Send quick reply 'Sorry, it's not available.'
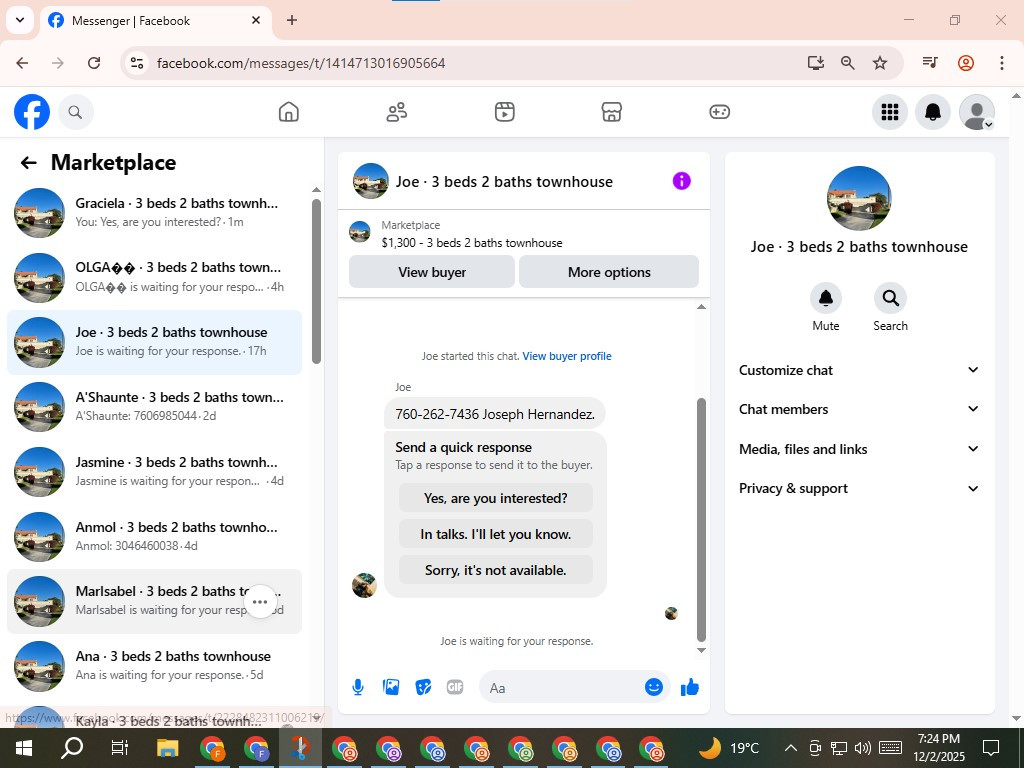Viewport: 1024px width, 768px height. [x=496, y=570]
